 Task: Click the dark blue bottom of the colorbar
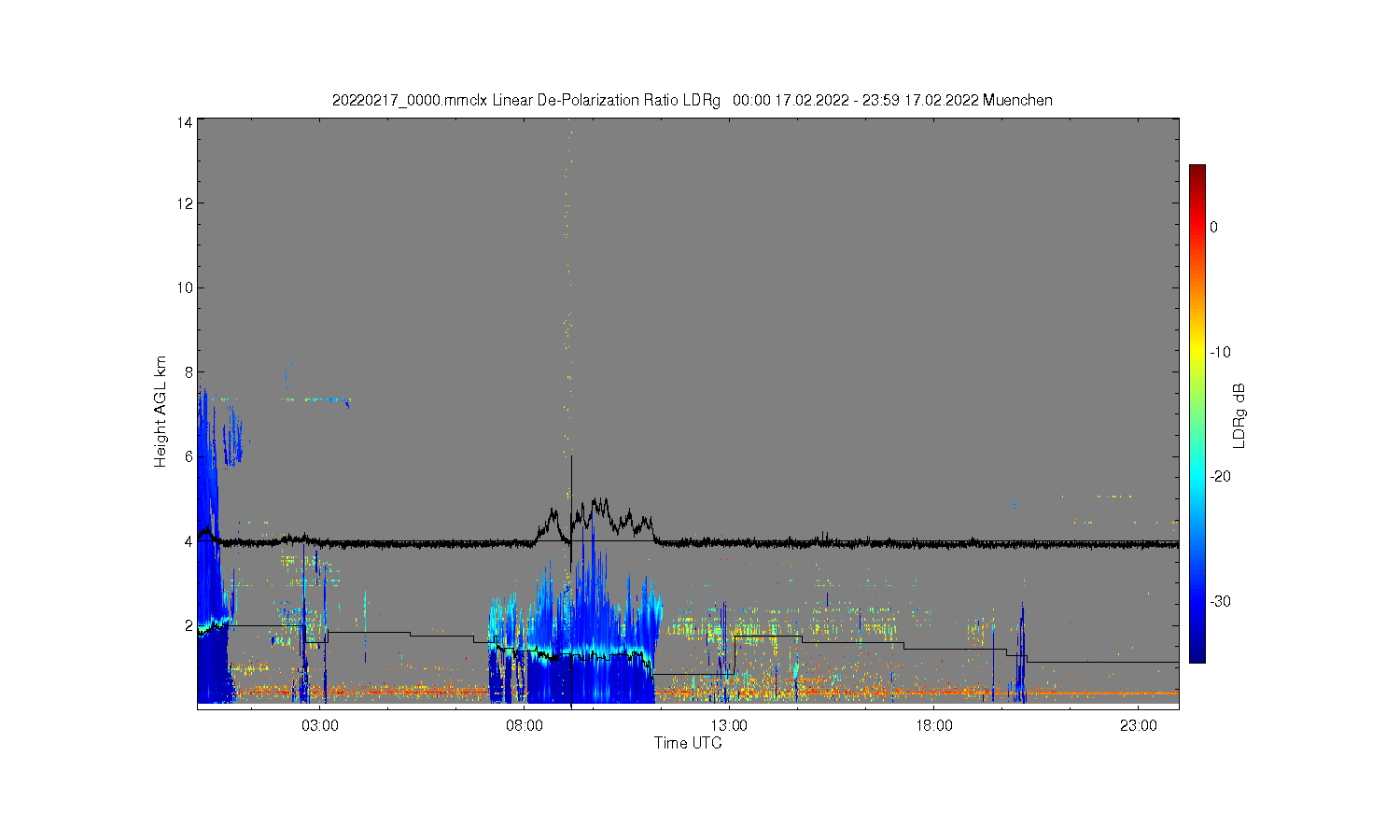[1197, 653]
